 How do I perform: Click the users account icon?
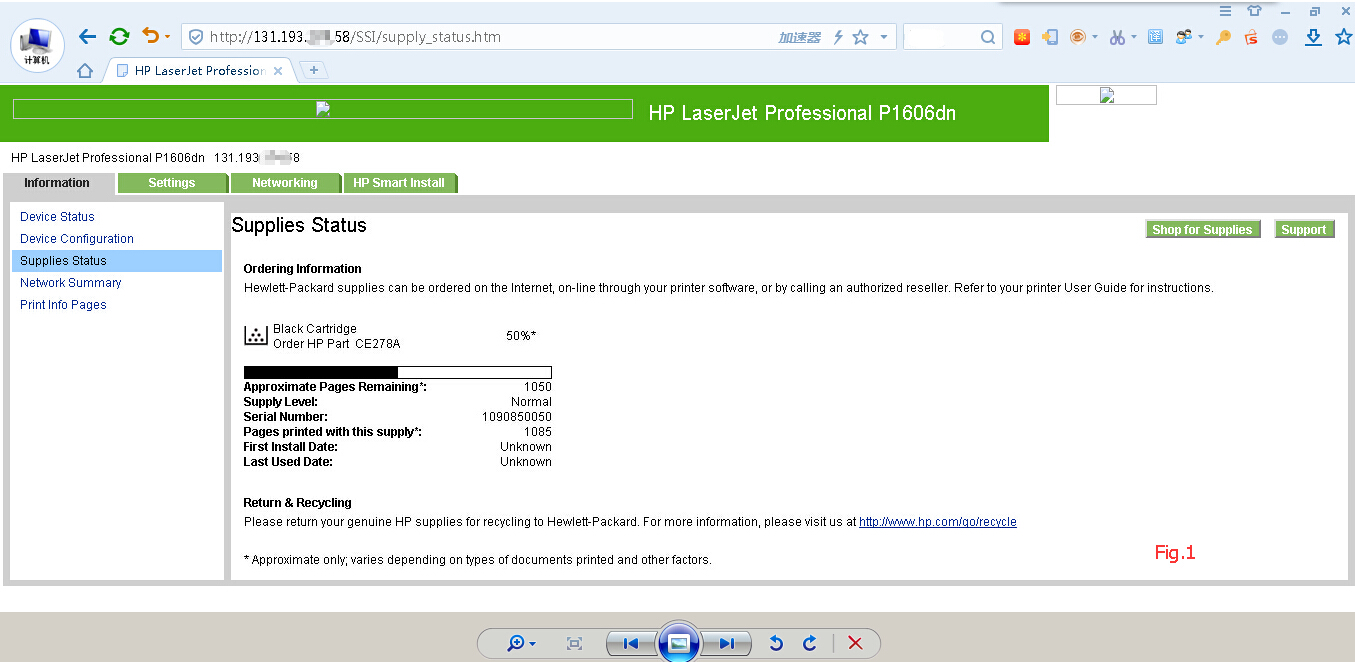(x=1184, y=37)
